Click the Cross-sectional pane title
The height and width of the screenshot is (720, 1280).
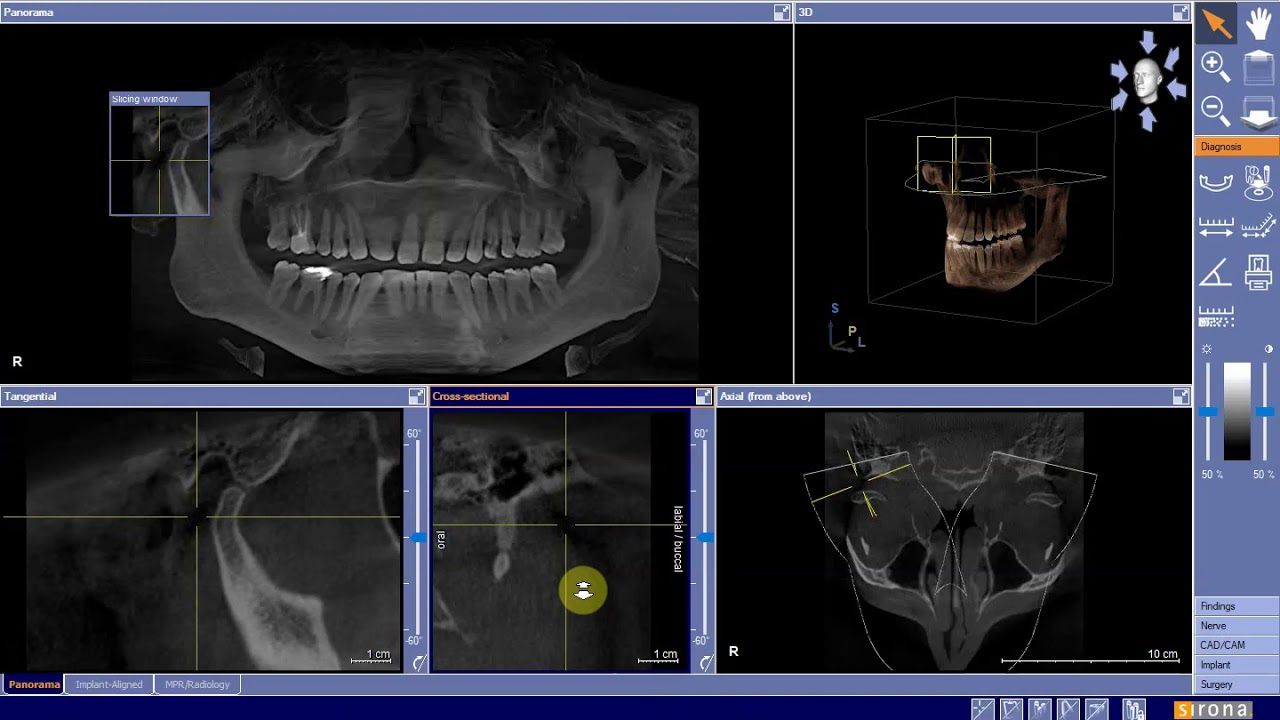pos(470,397)
